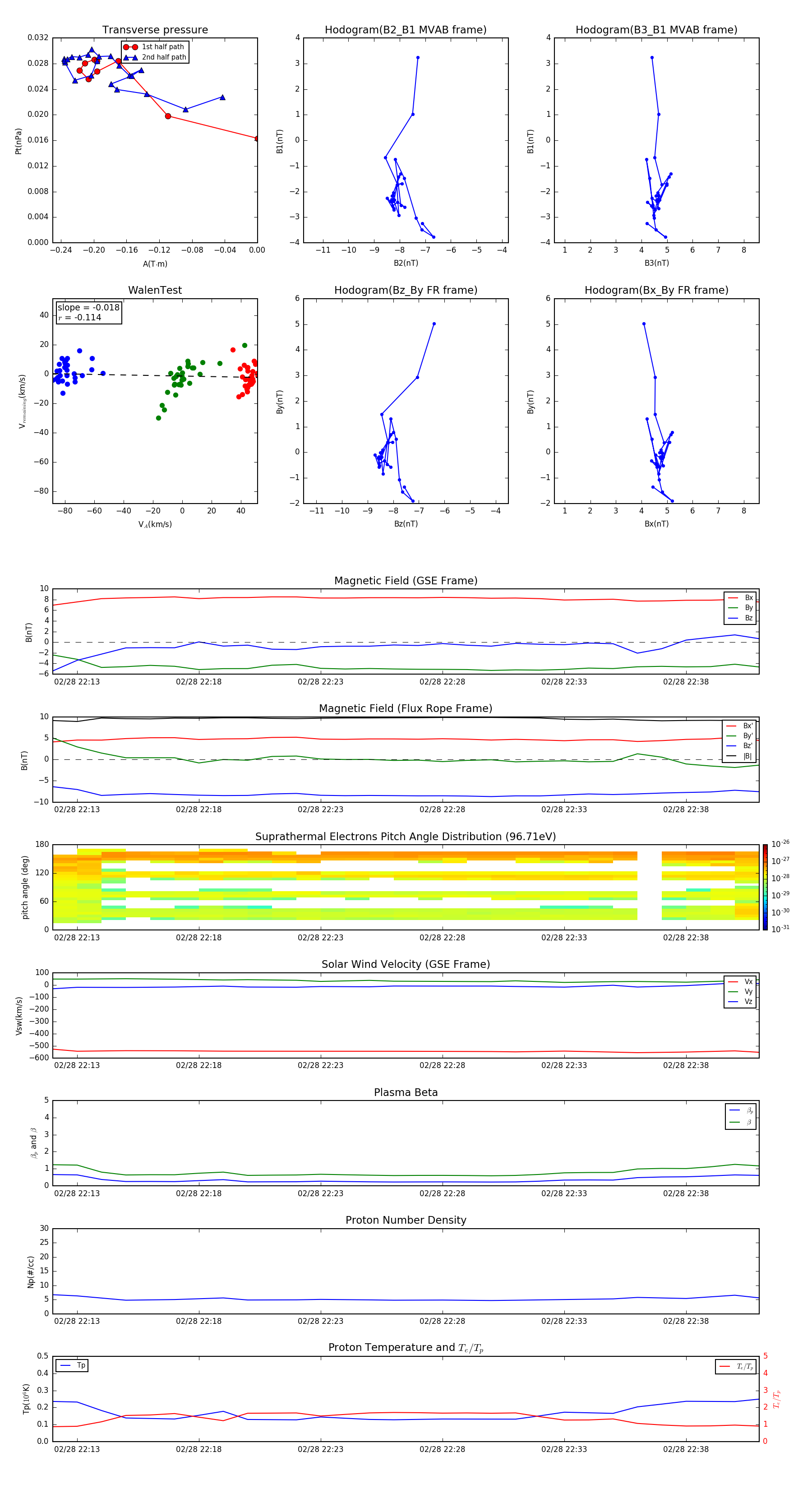Select the "Hodogram(B3_B1 MVAB frame)" title
The width and height of the screenshot is (812, 1489).
click(656, 29)
